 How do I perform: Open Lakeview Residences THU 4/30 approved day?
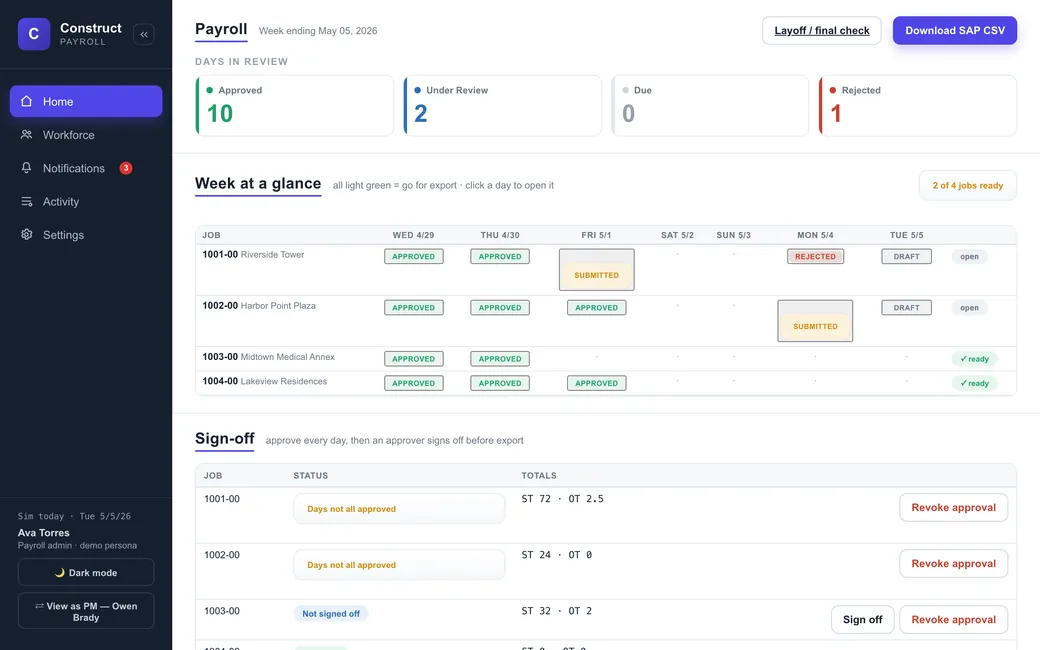[500, 383]
